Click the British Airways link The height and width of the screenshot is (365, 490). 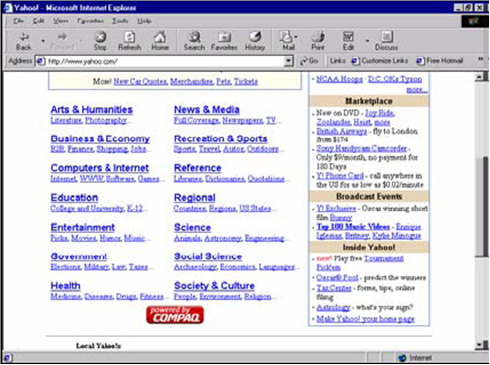[x=342, y=131]
